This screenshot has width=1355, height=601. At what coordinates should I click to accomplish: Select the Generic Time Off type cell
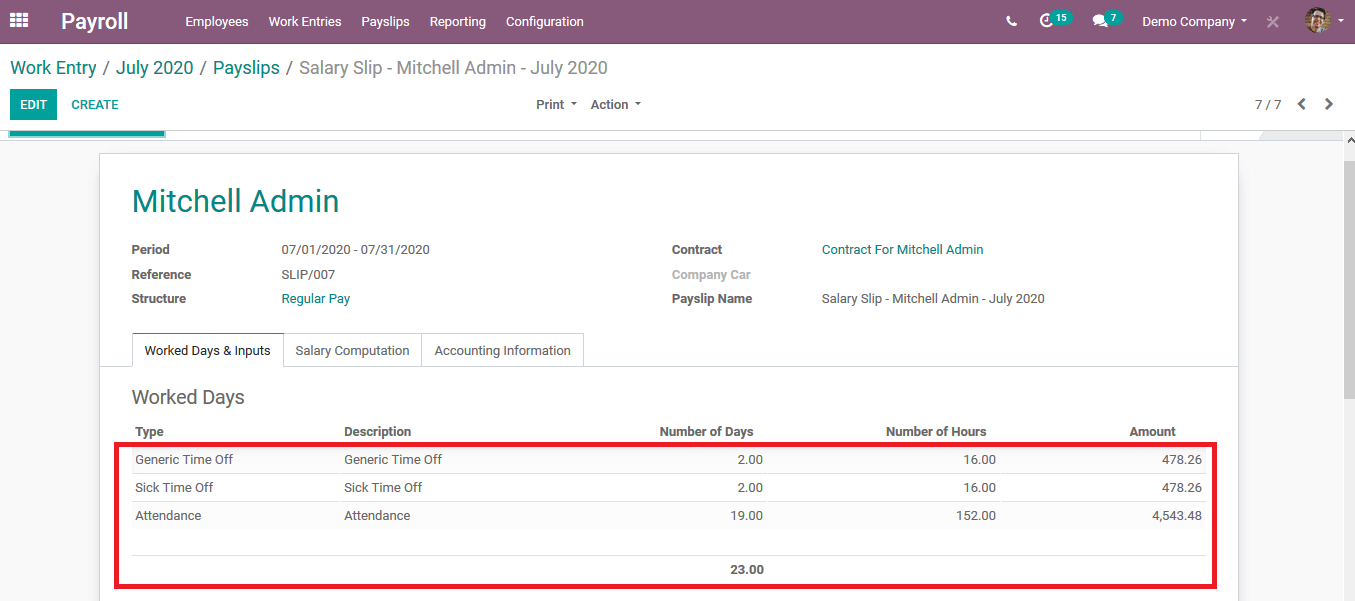pyautogui.click(x=184, y=459)
